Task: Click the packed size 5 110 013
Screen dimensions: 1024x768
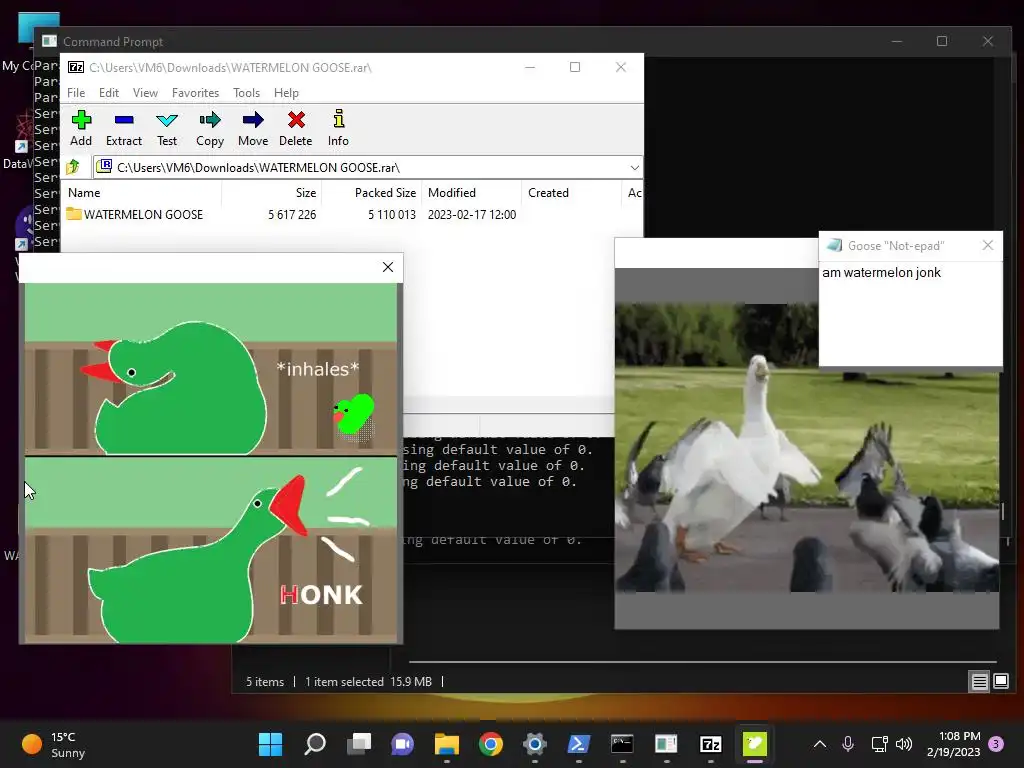Action: click(392, 214)
